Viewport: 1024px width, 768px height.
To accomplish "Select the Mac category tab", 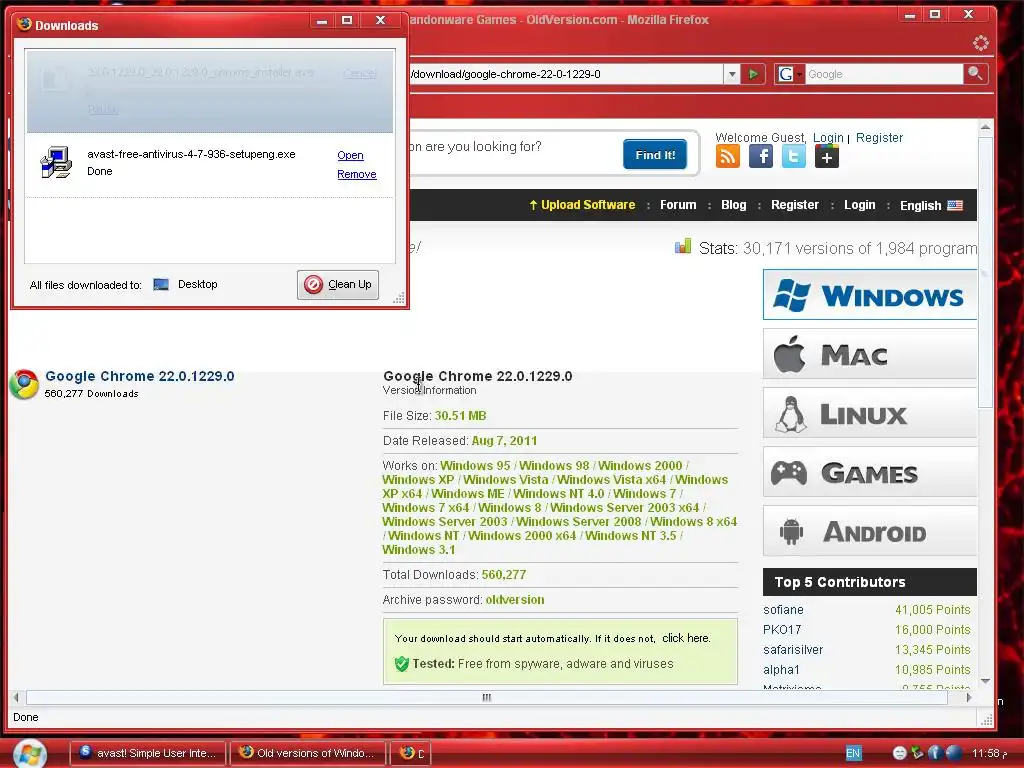I will click(870, 354).
